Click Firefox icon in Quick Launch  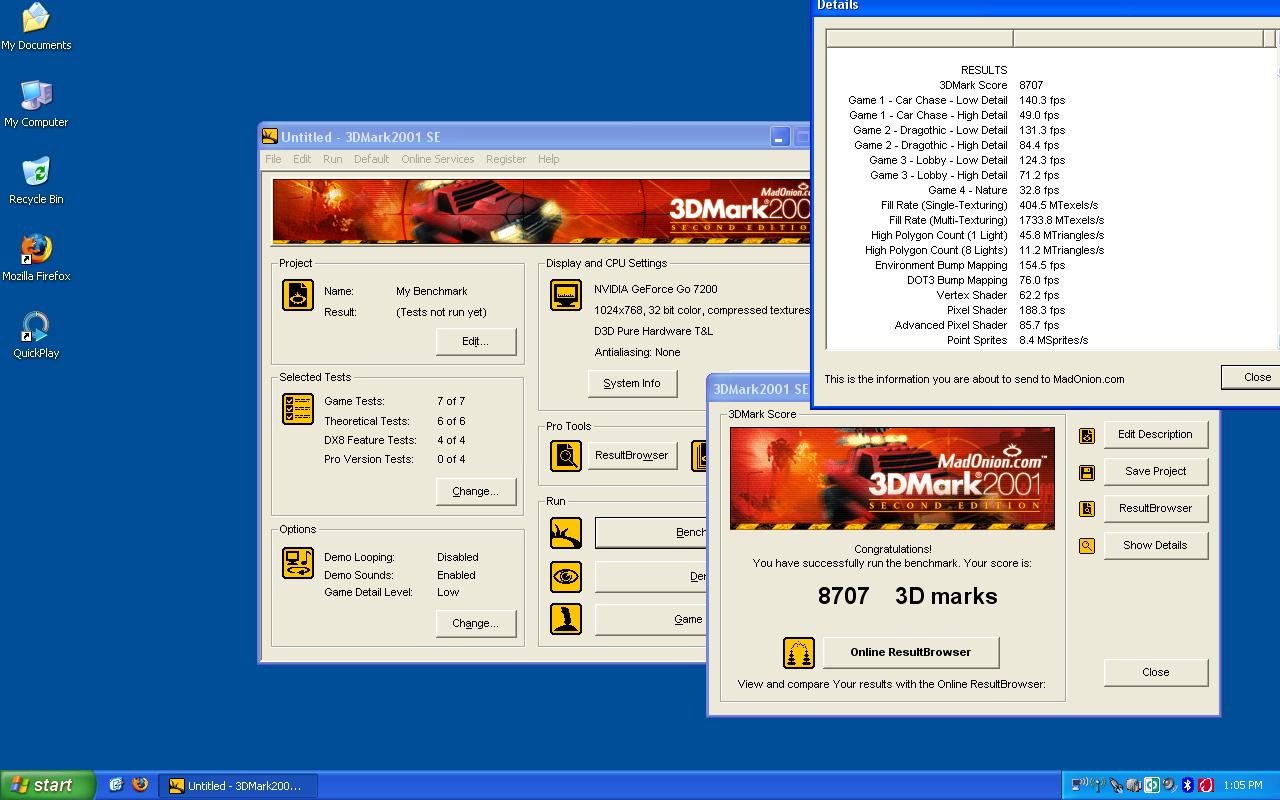pos(140,785)
